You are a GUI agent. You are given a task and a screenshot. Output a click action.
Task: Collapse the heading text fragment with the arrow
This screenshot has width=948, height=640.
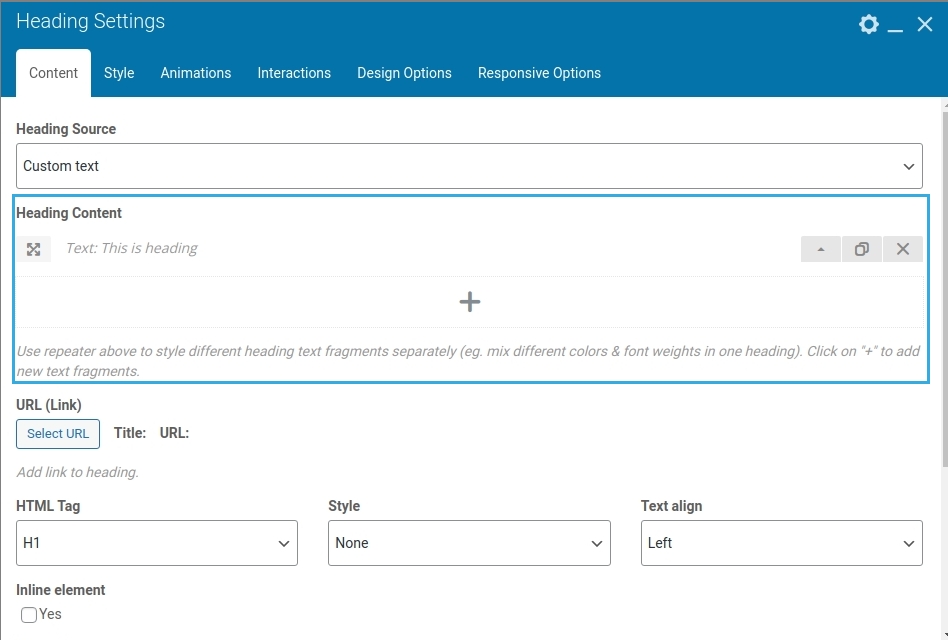click(x=821, y=249)
